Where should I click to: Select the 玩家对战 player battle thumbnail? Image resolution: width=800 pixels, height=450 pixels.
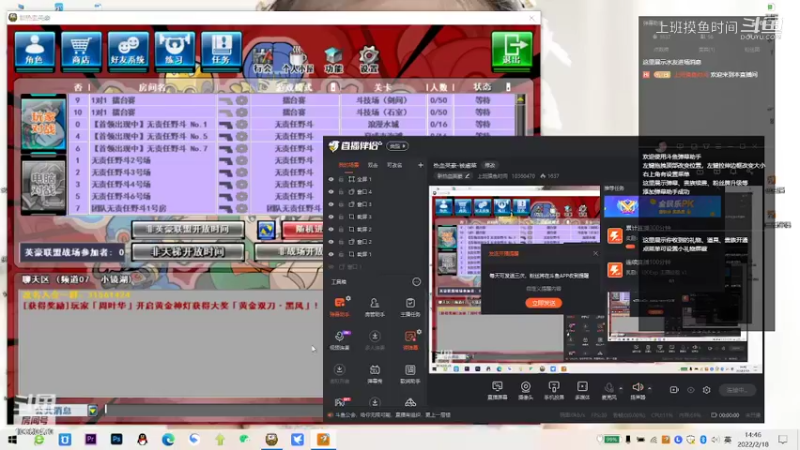pos(43,122)
